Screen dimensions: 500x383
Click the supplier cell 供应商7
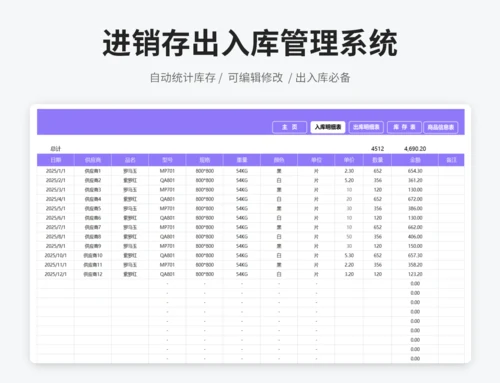[x=93, y=227]
